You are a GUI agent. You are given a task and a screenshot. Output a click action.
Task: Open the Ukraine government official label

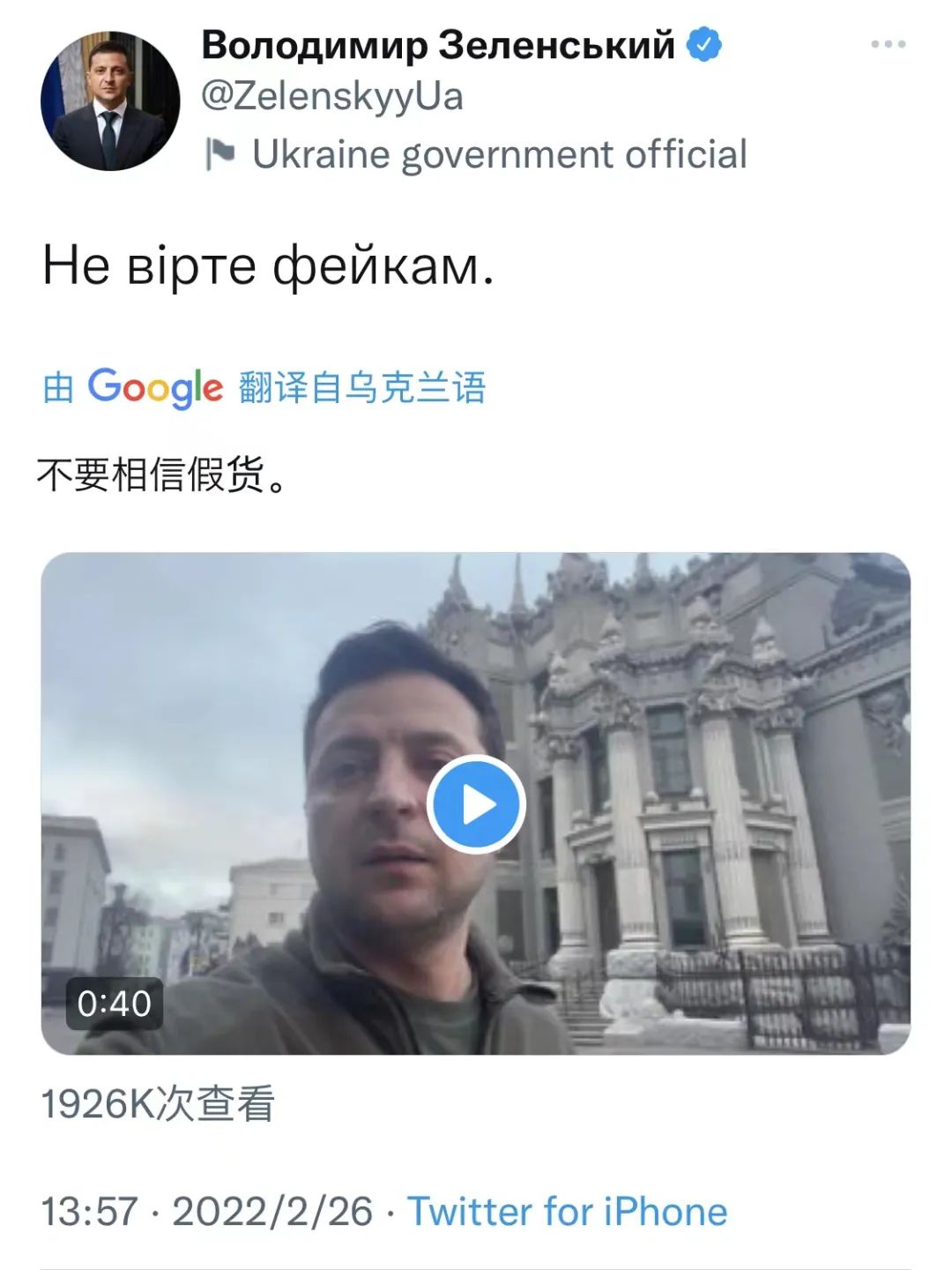pyautogui.click(x=500, y=154)
